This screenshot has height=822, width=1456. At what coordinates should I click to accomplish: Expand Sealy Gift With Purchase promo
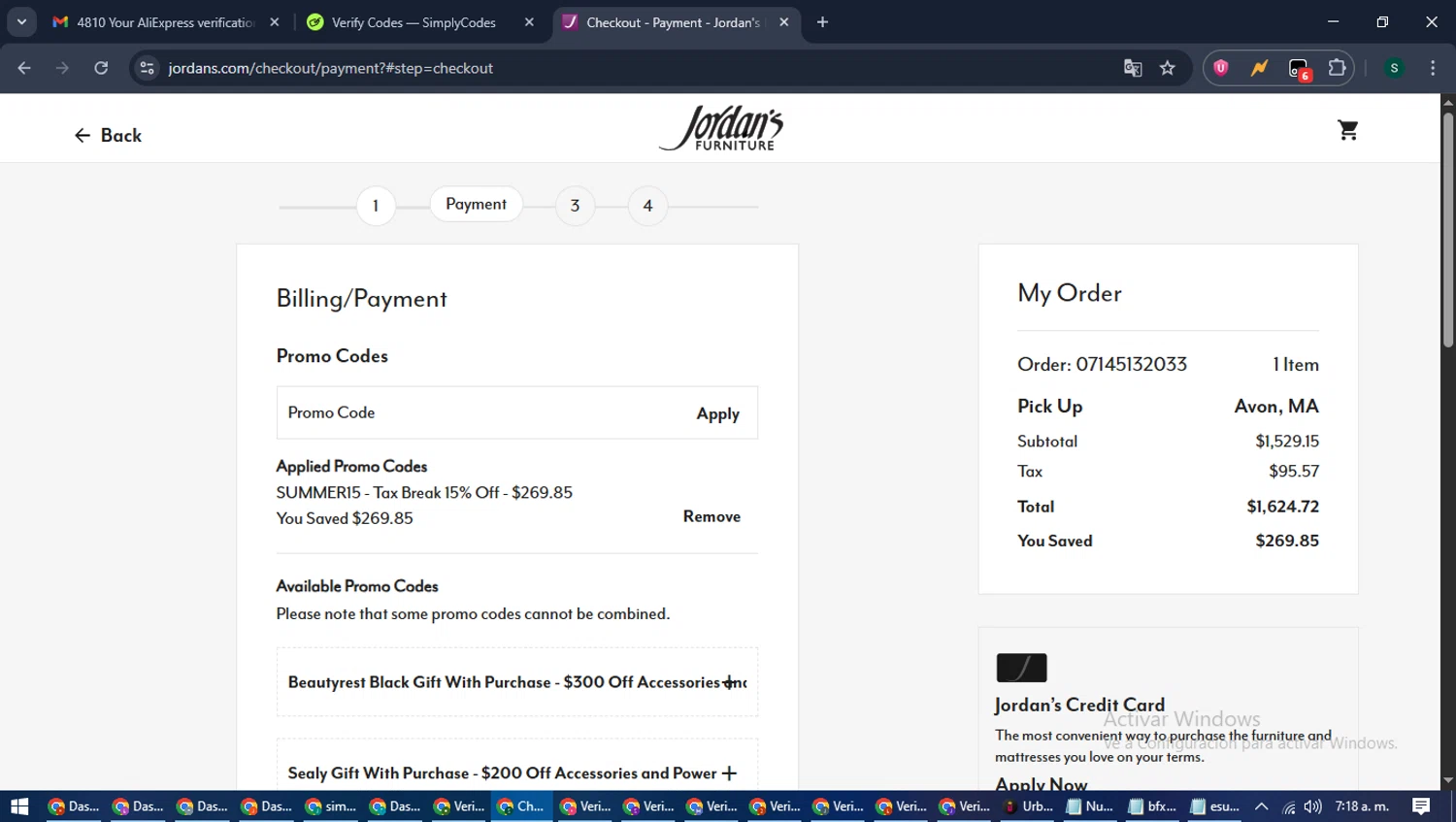tap(729, 773)
